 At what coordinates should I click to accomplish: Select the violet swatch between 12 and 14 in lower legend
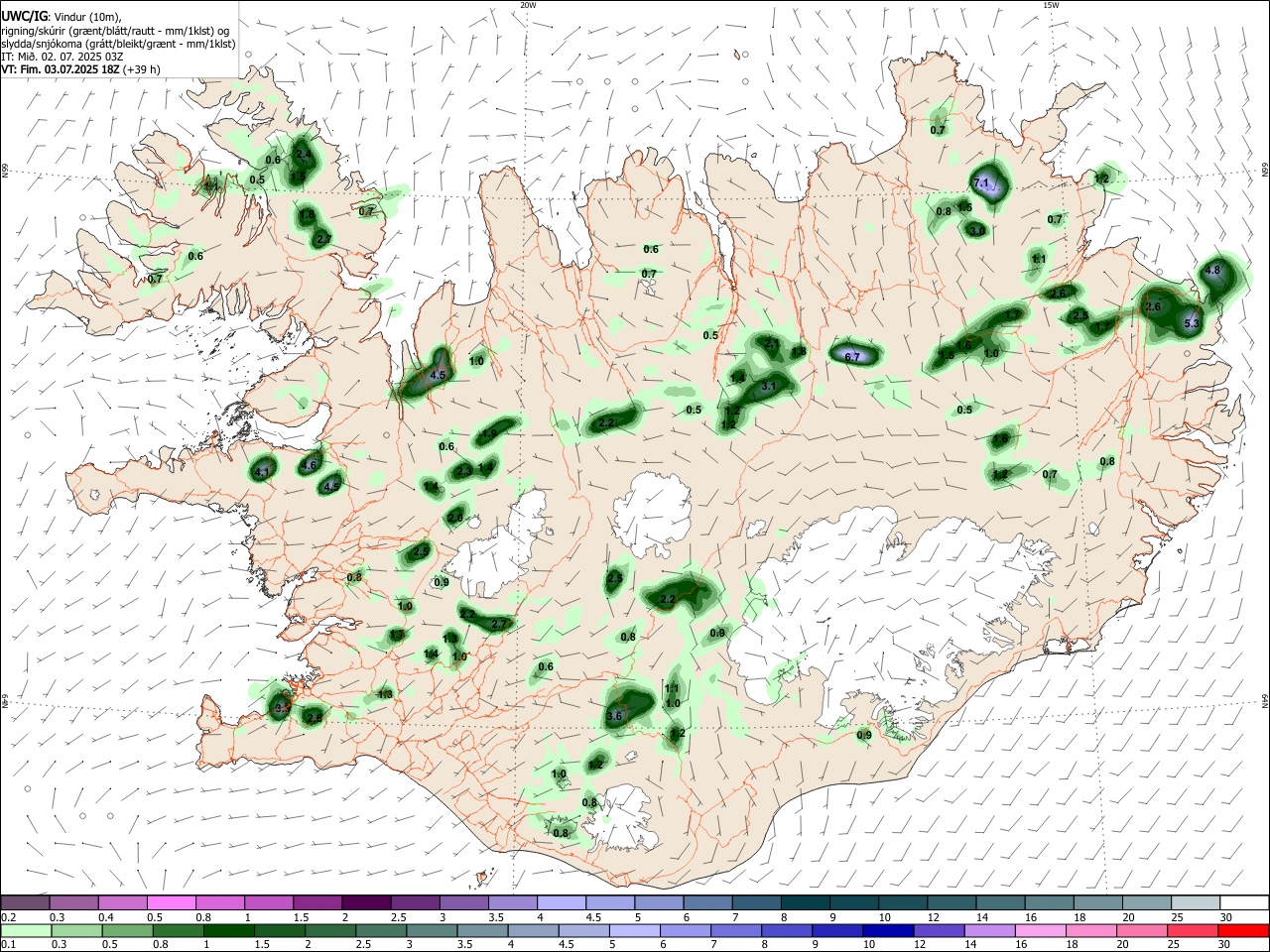click(x=938, y=930)
